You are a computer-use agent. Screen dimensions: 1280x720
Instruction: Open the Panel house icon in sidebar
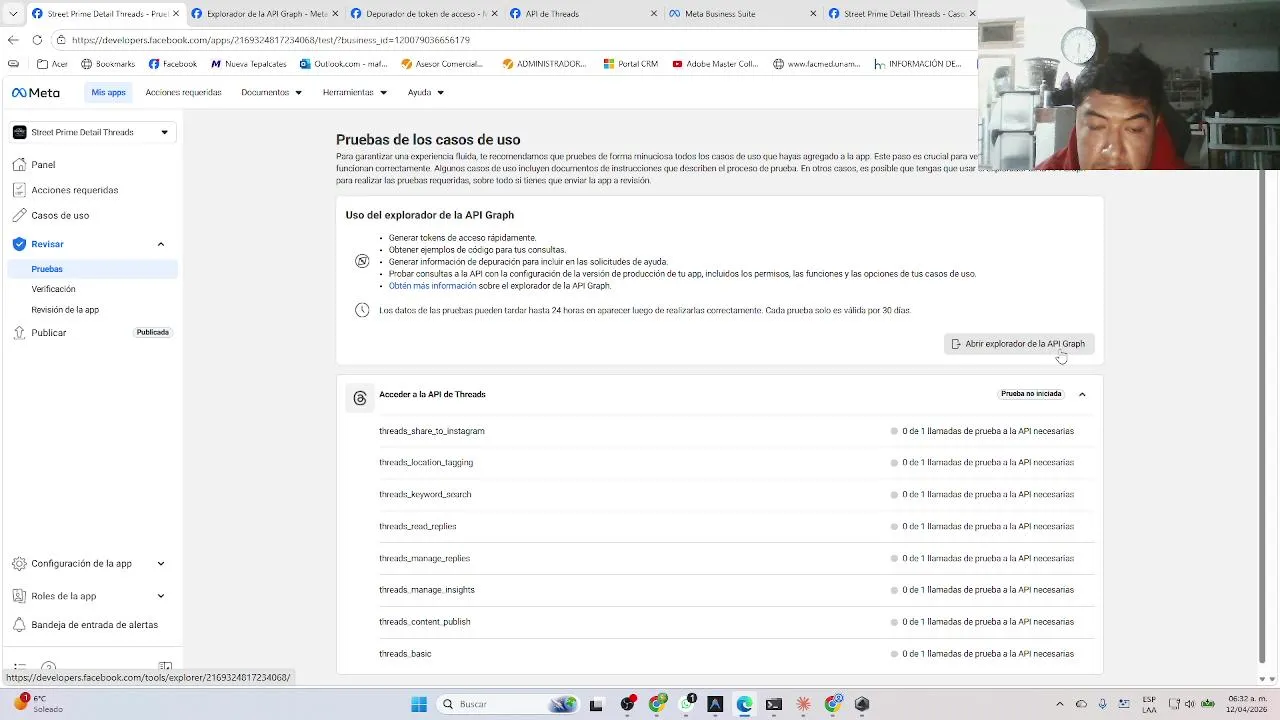click(19, 164)
